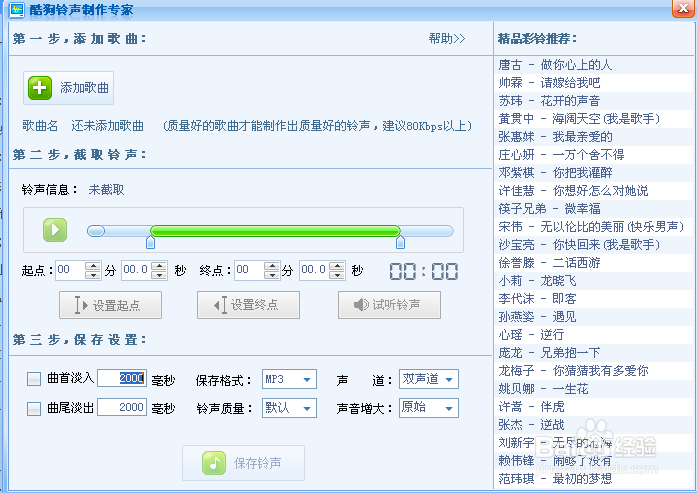Image resolution: width=697 pixels, height=493 pixels.
Task: Click the start marker handle on the timeline
Action: (x=151, y=242)
